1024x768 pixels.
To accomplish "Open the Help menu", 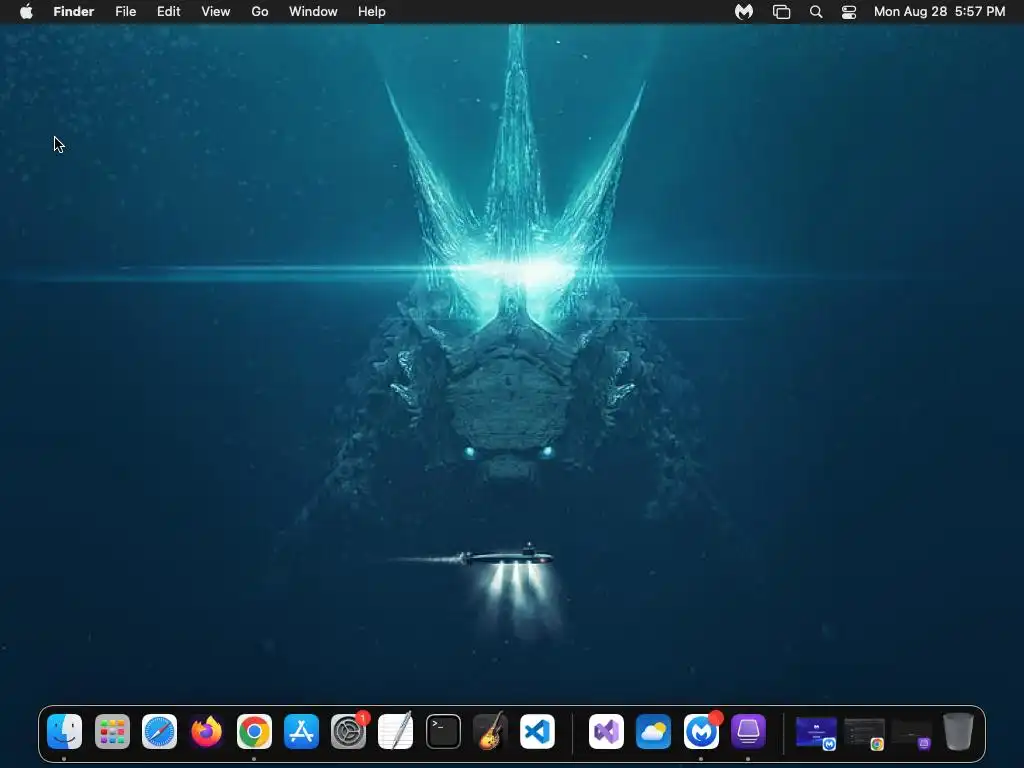I will tap(372, 12).
